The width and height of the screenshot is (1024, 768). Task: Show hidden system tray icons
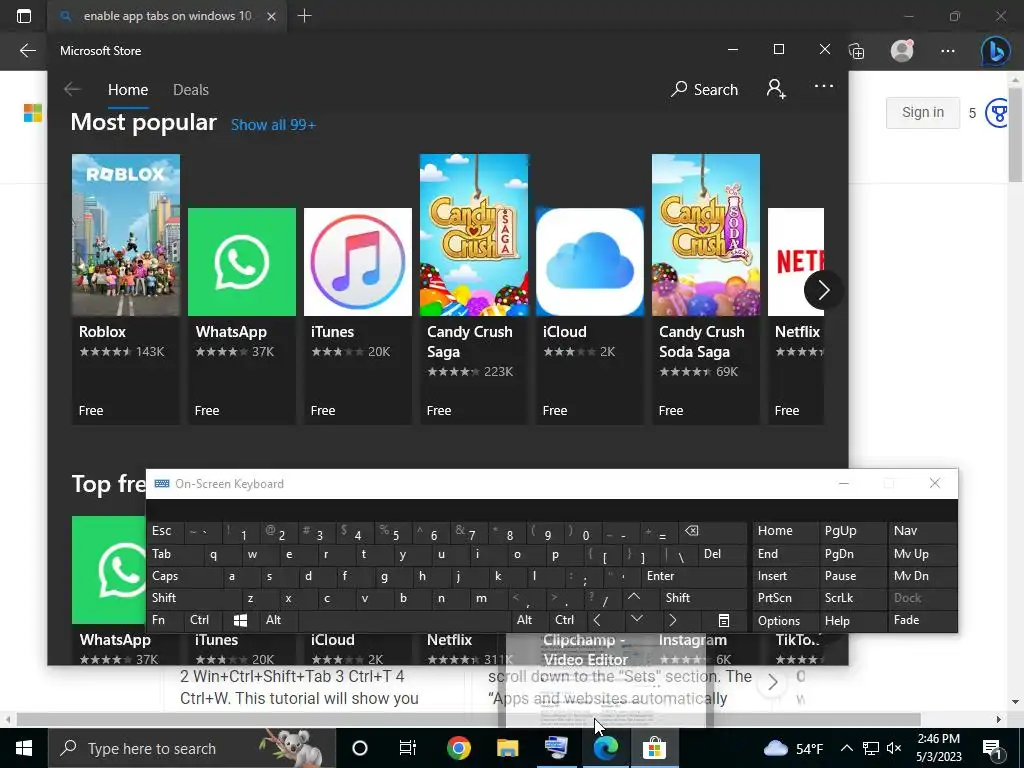pyautogui.click(x=846, y=748)
